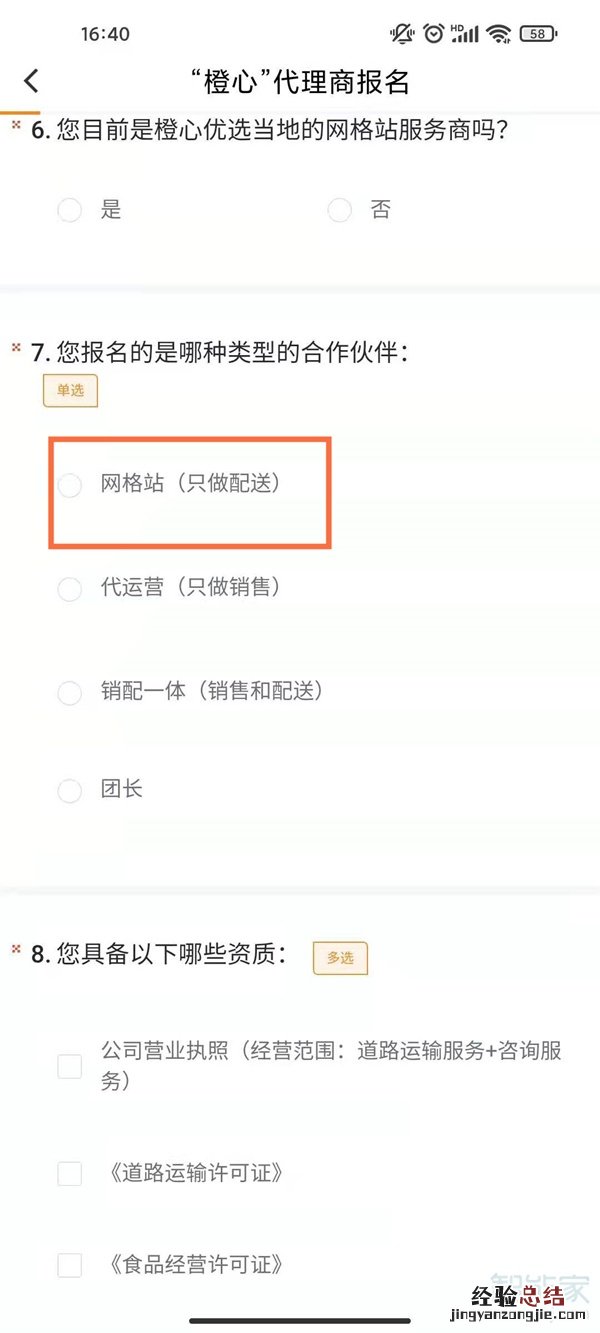
Task: Tap the cellular signal icon
Action: 465,34
